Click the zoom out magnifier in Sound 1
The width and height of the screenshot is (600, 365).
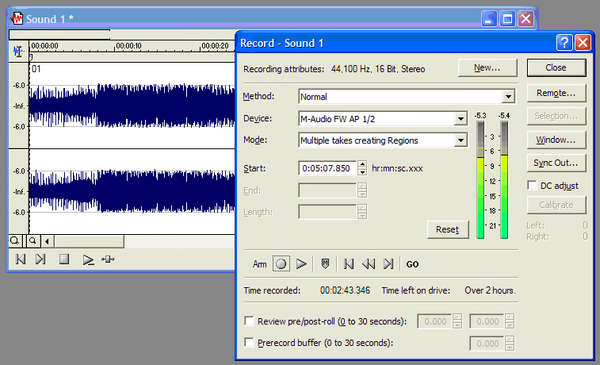[x=15, y=241]
